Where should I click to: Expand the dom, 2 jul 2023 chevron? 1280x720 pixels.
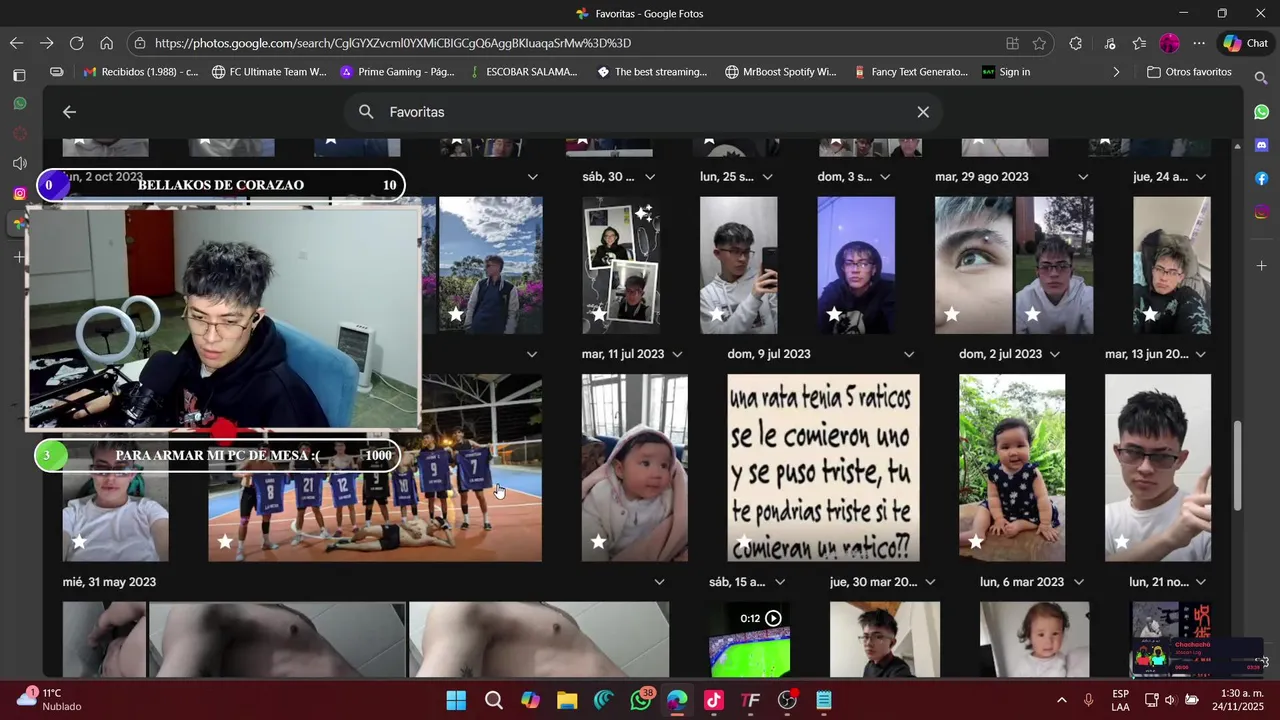(x=1055, y=354)
